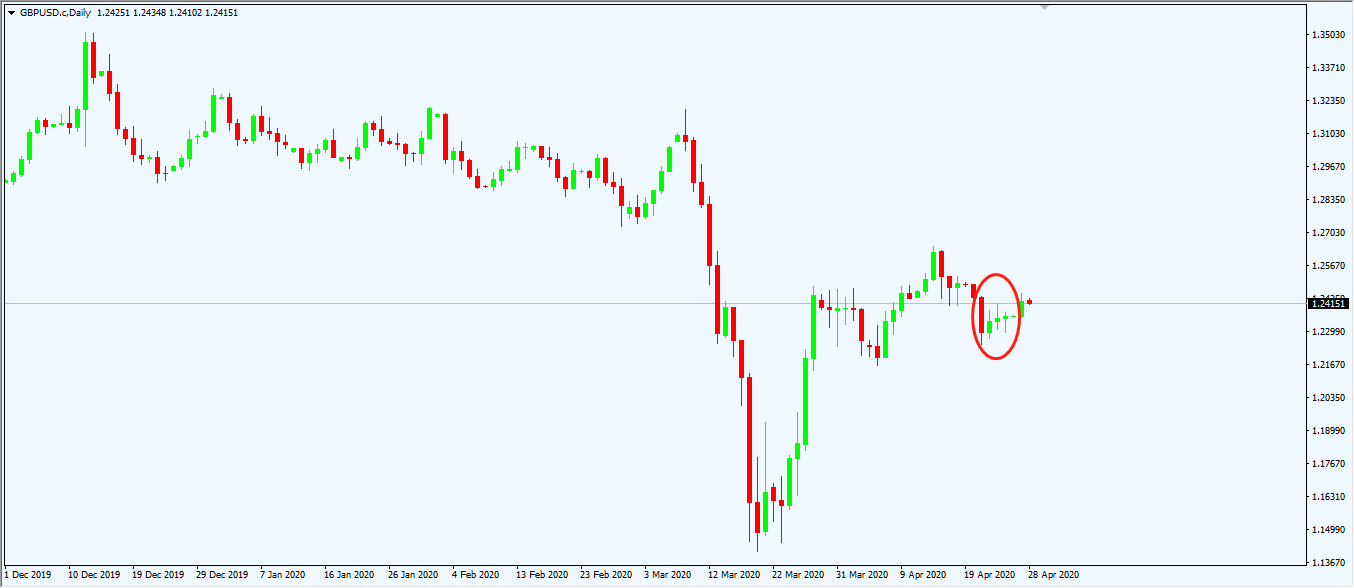Click the 1.33710 price axis label

pos(1329,68)
